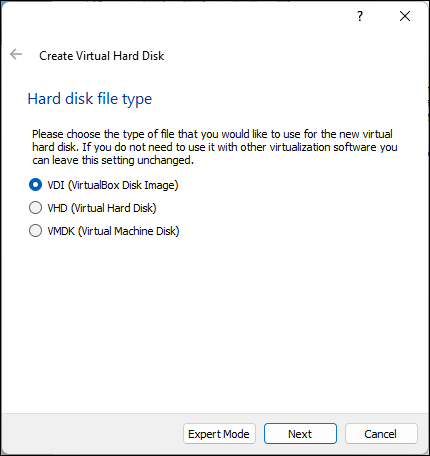Image resolution: width=430 pixels, height=456 pixels.
Task: Cancel the hard disk creation wizard
Action: tap(381, 434)
